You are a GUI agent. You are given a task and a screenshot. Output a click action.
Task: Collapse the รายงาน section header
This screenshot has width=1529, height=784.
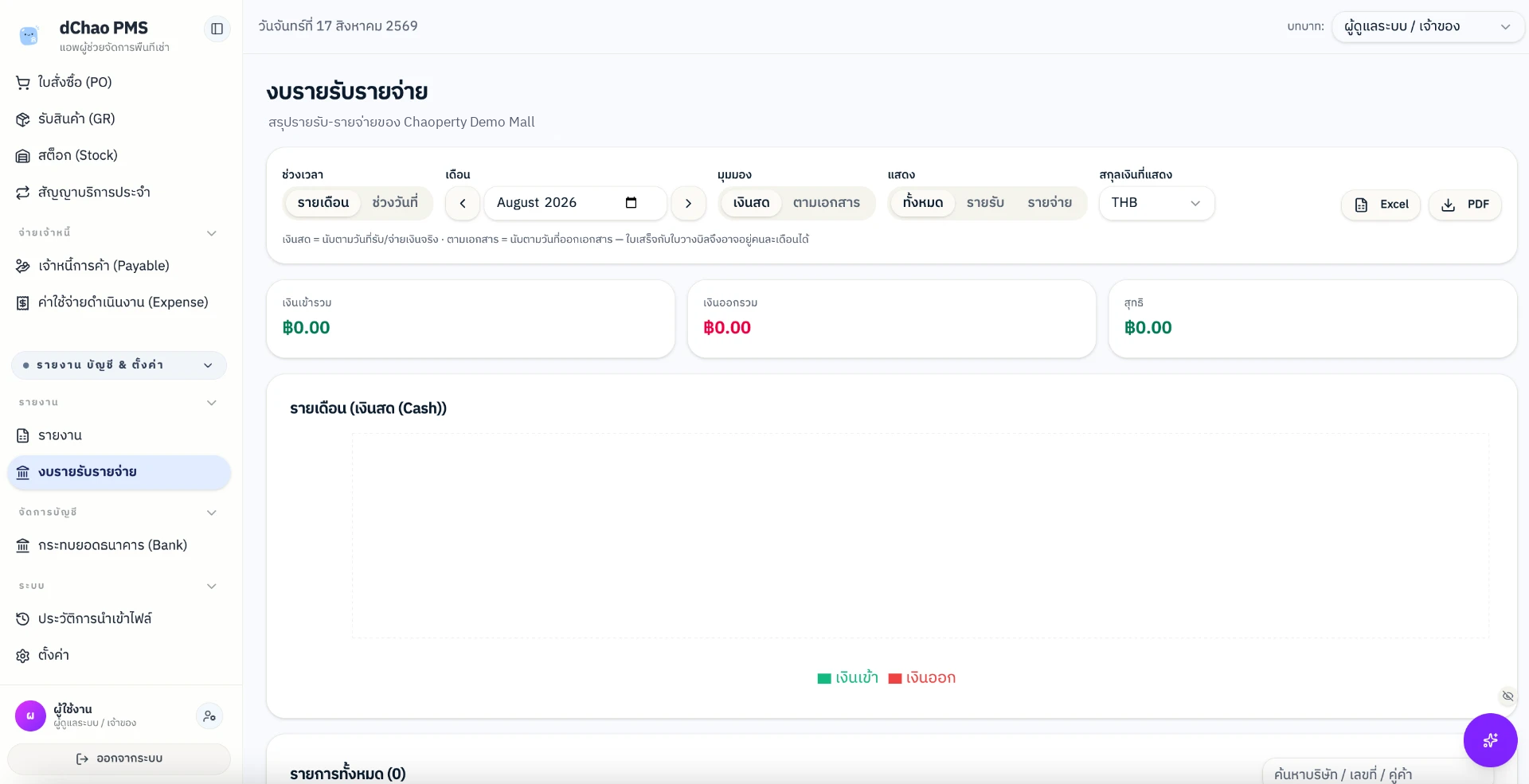pos(118,403)
